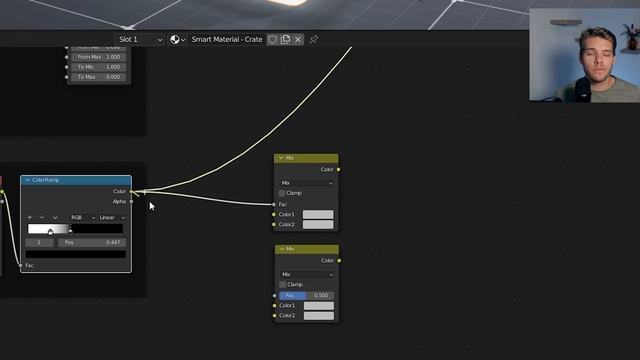
Task: Collapse the Mix node wired to ColorRamp
Action: point(281,158)
